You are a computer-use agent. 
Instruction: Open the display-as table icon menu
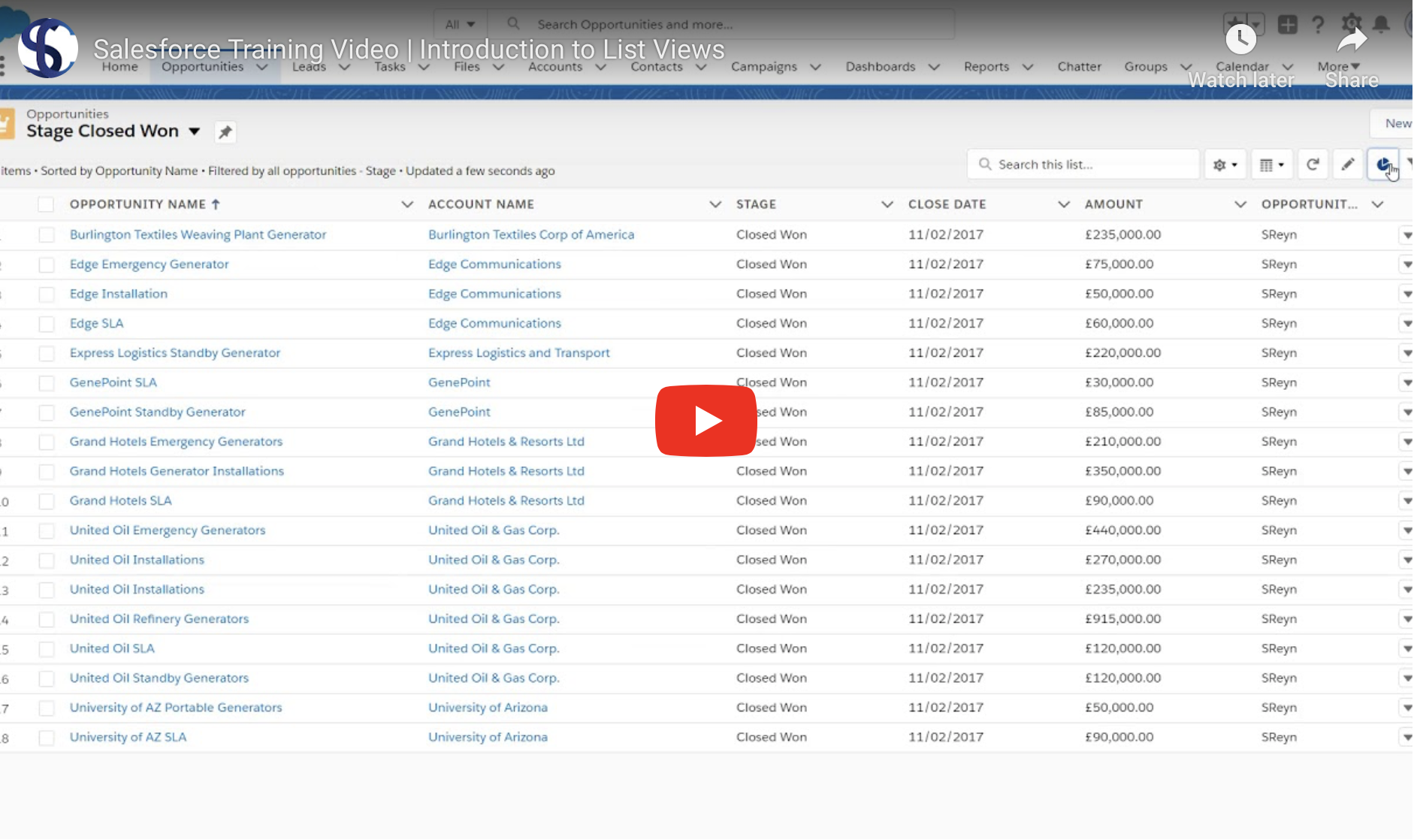pos(1271,165)
